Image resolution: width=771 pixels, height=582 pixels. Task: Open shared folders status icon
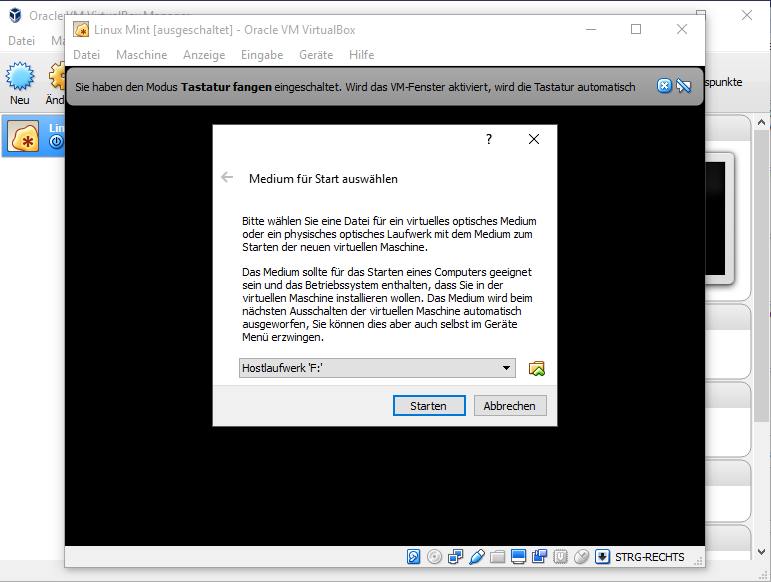coord(498,556)
